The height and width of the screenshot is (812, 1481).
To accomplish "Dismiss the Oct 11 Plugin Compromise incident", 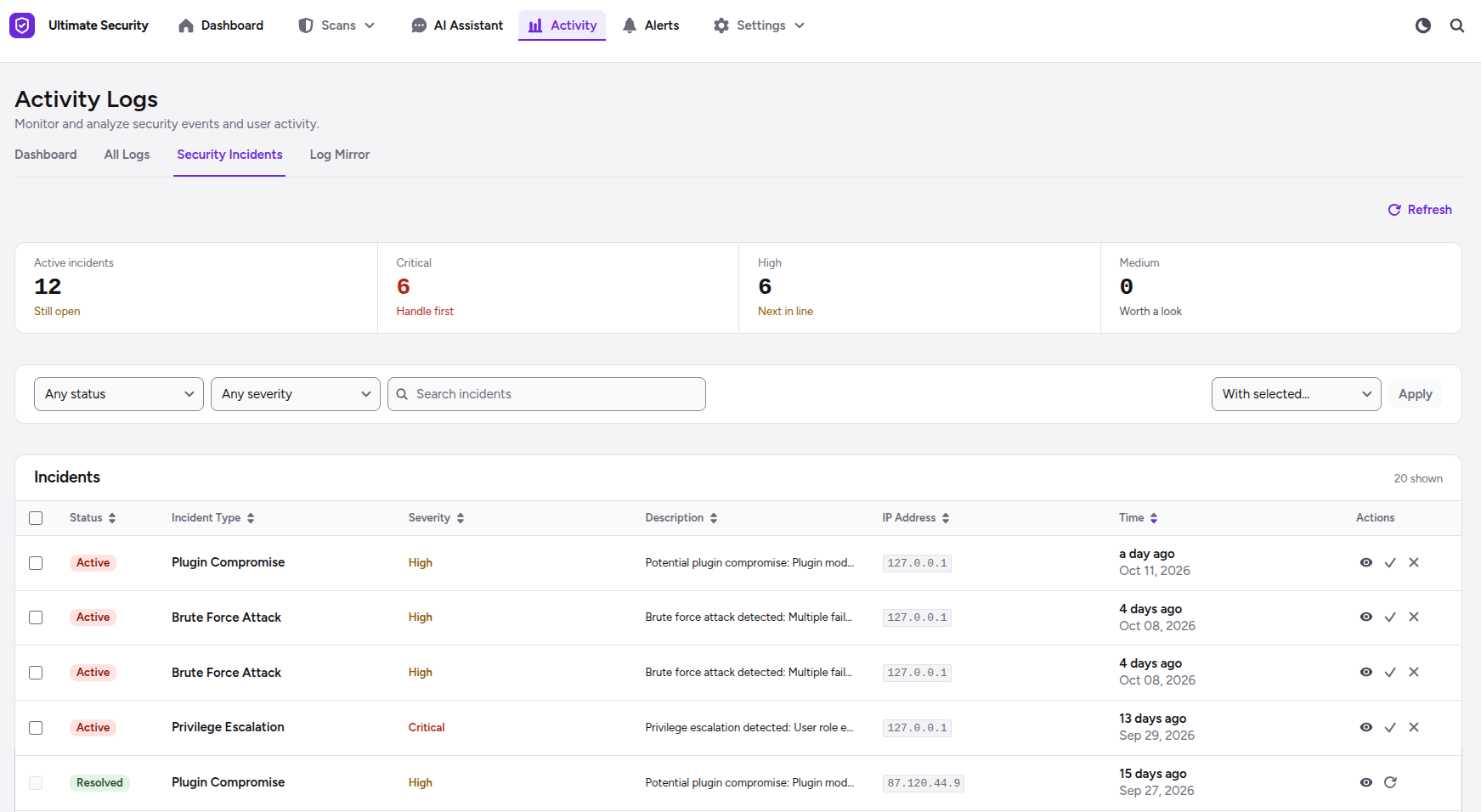I will click(x=1414, y=562).
